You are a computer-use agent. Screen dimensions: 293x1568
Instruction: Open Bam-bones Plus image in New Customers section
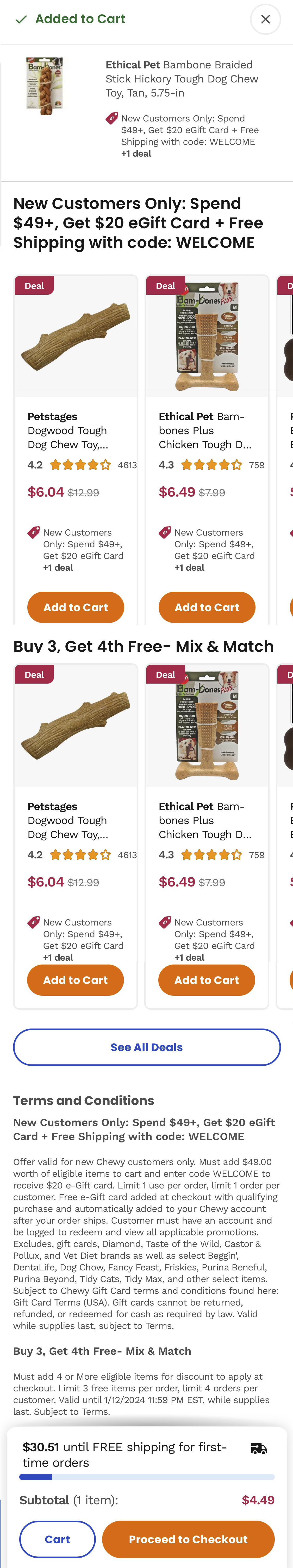207,337
